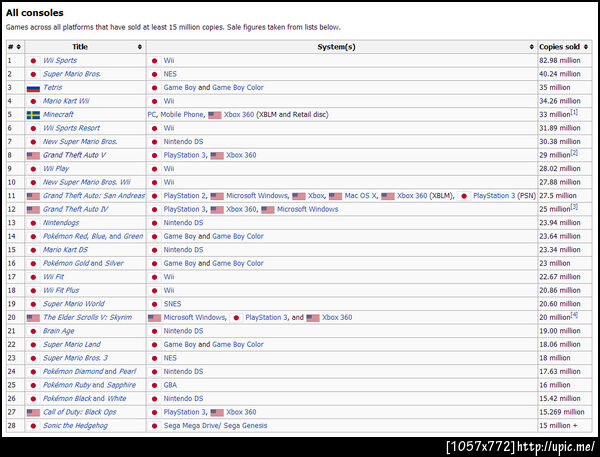Click sort arrows in the Title header

[140, 47]
